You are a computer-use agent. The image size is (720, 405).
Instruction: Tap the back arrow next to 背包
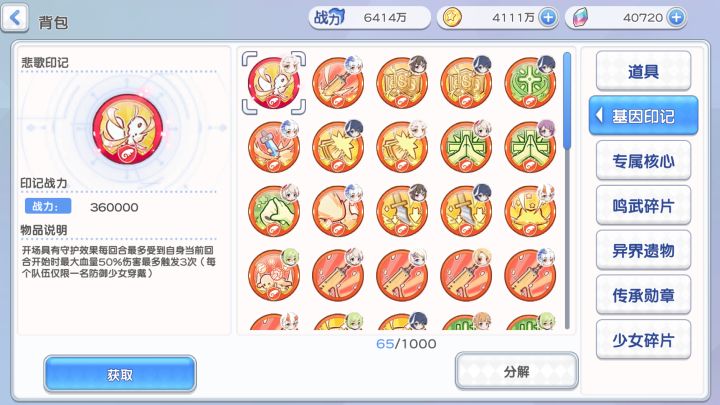[x=15, y=18]
